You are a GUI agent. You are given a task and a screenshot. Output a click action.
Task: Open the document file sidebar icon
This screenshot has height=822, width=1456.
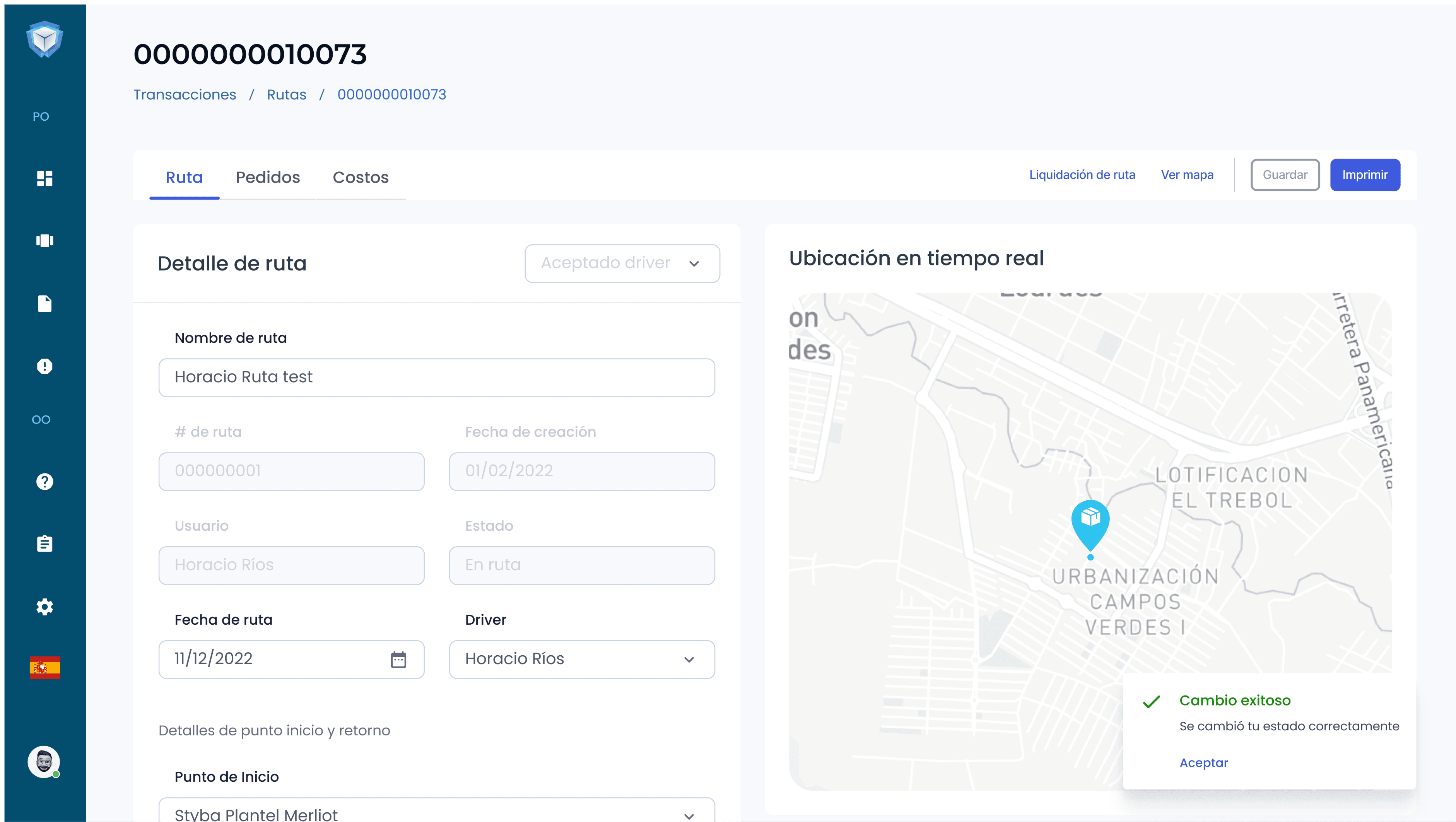[x=44, y=304]
